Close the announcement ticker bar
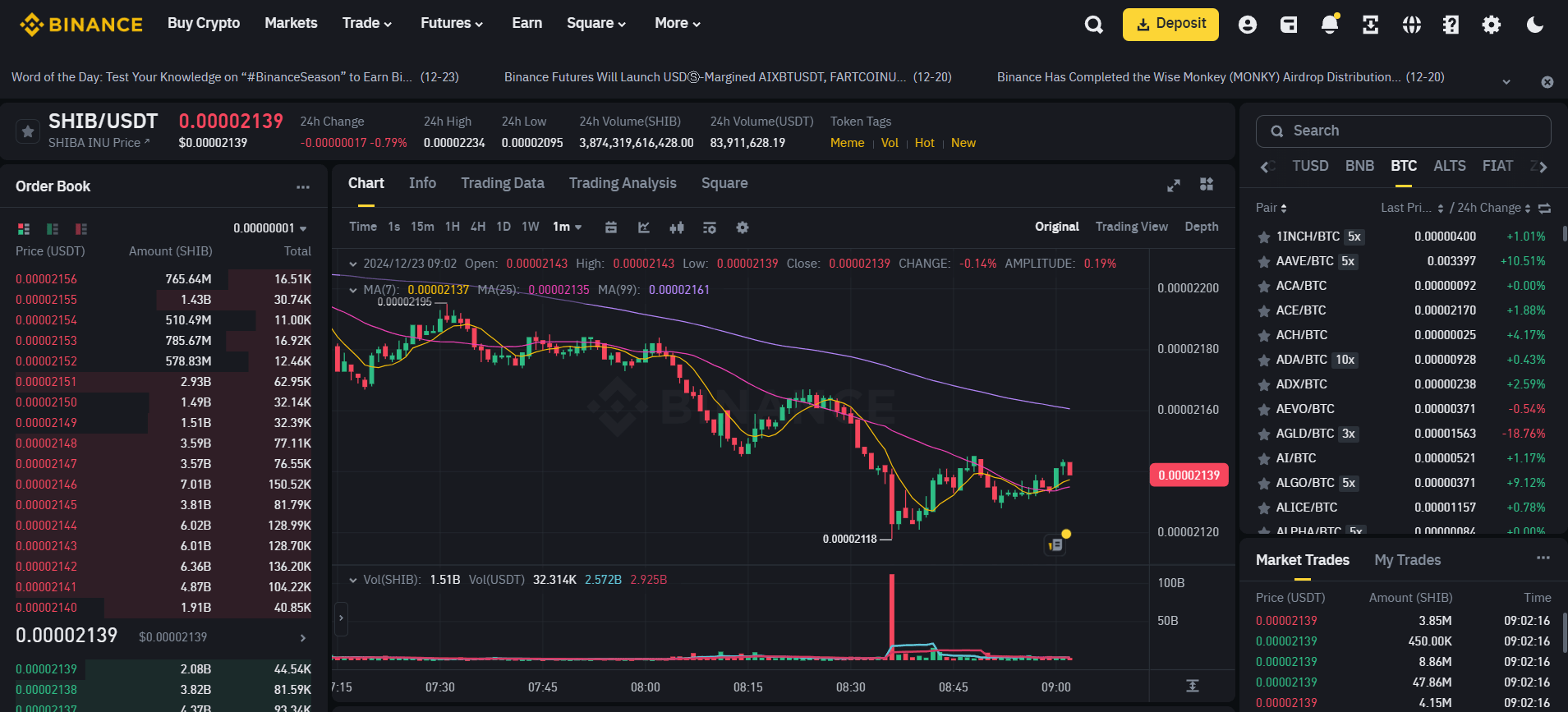The image size is (1568, 712). pyautogui.click(x=1547, y=82)
